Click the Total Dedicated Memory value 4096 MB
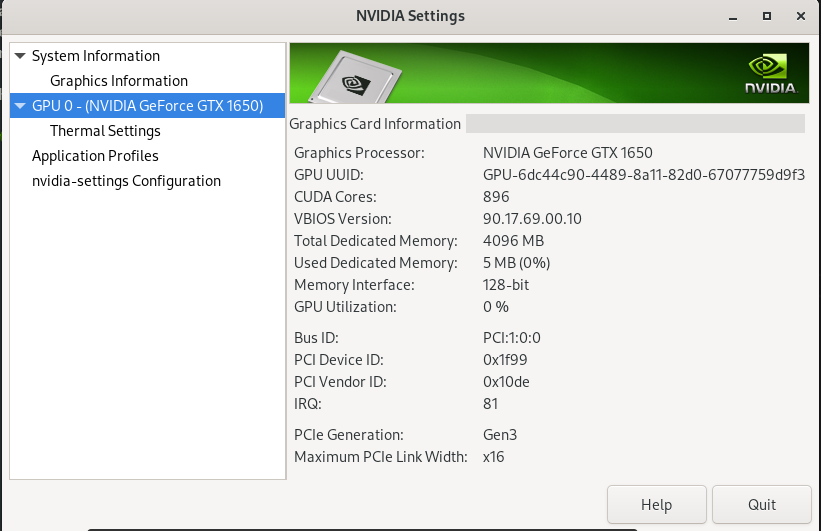The height and width of the screenshot is (531, 821). [x=513, y=241]
